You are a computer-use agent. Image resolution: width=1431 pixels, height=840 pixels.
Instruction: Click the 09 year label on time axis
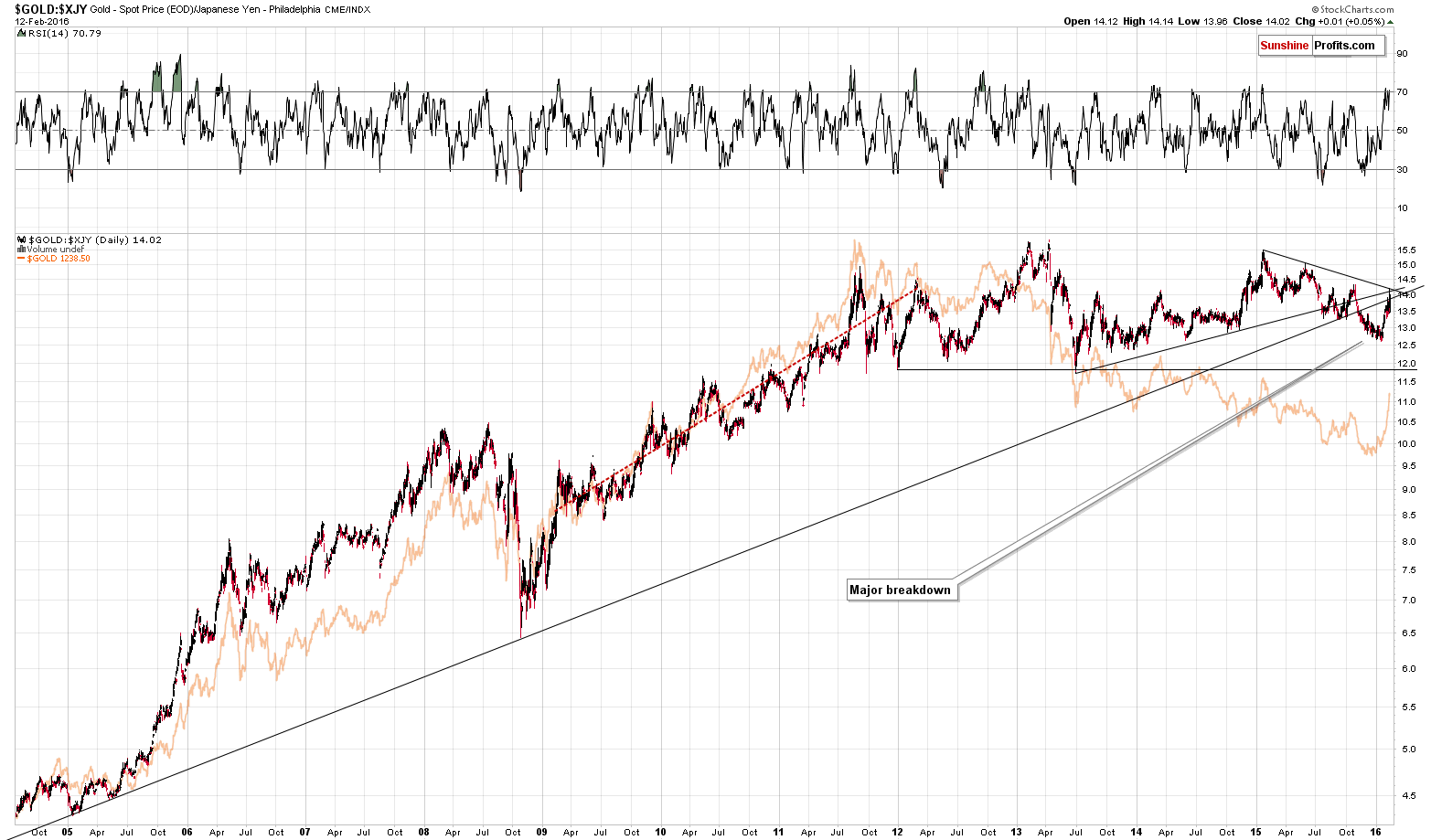click(x=542, y=833)
